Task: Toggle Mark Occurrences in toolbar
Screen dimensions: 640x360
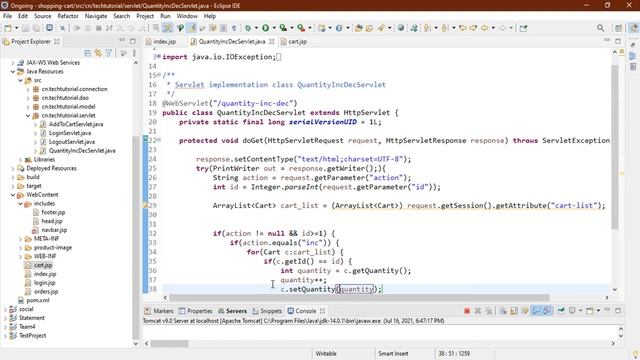Action: [x=192, y=28]
